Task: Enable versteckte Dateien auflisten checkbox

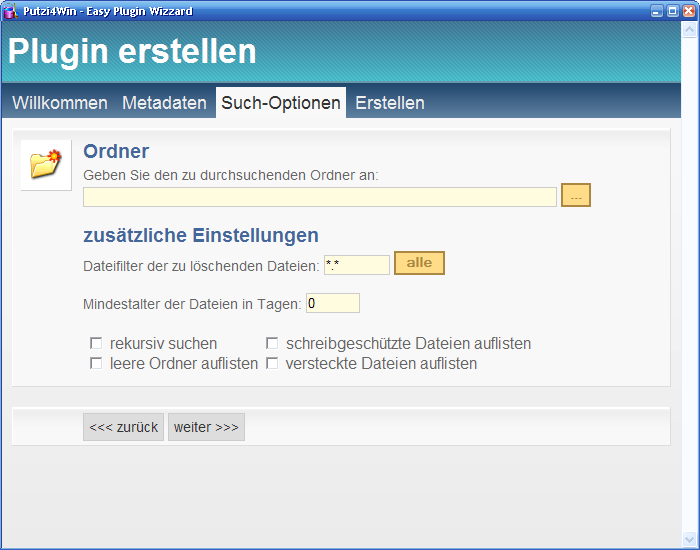Action: click(272, 363)
